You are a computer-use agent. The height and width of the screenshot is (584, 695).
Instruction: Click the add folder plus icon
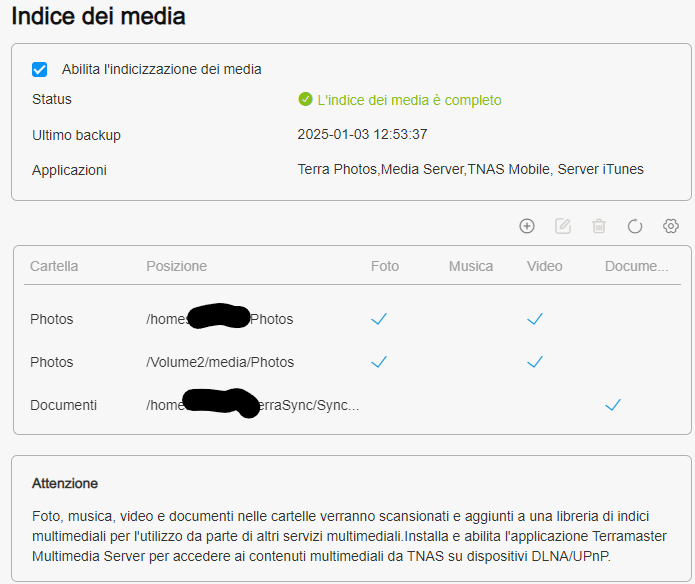click(x=527, y=226)
